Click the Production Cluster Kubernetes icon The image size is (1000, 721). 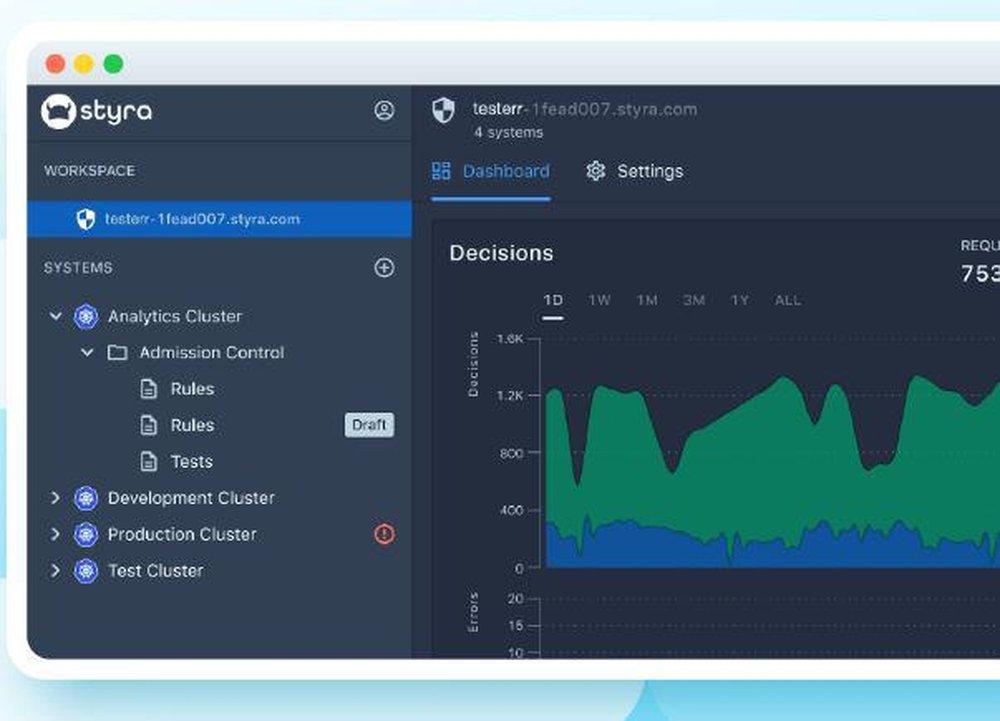pyautogui.click(x=86, y=534)
